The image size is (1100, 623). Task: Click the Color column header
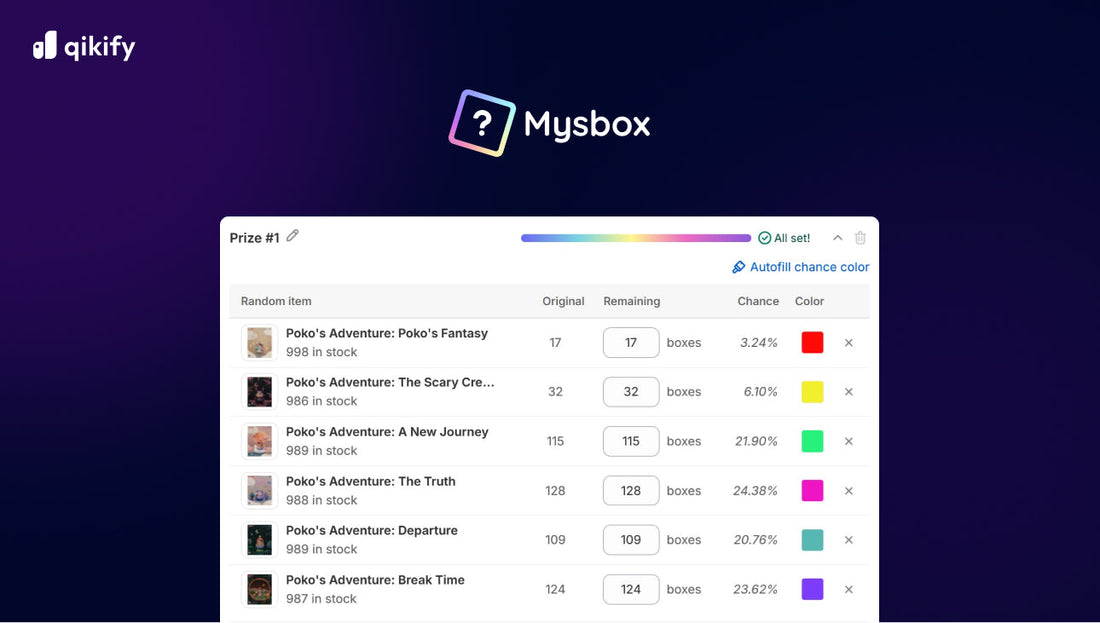809,301
